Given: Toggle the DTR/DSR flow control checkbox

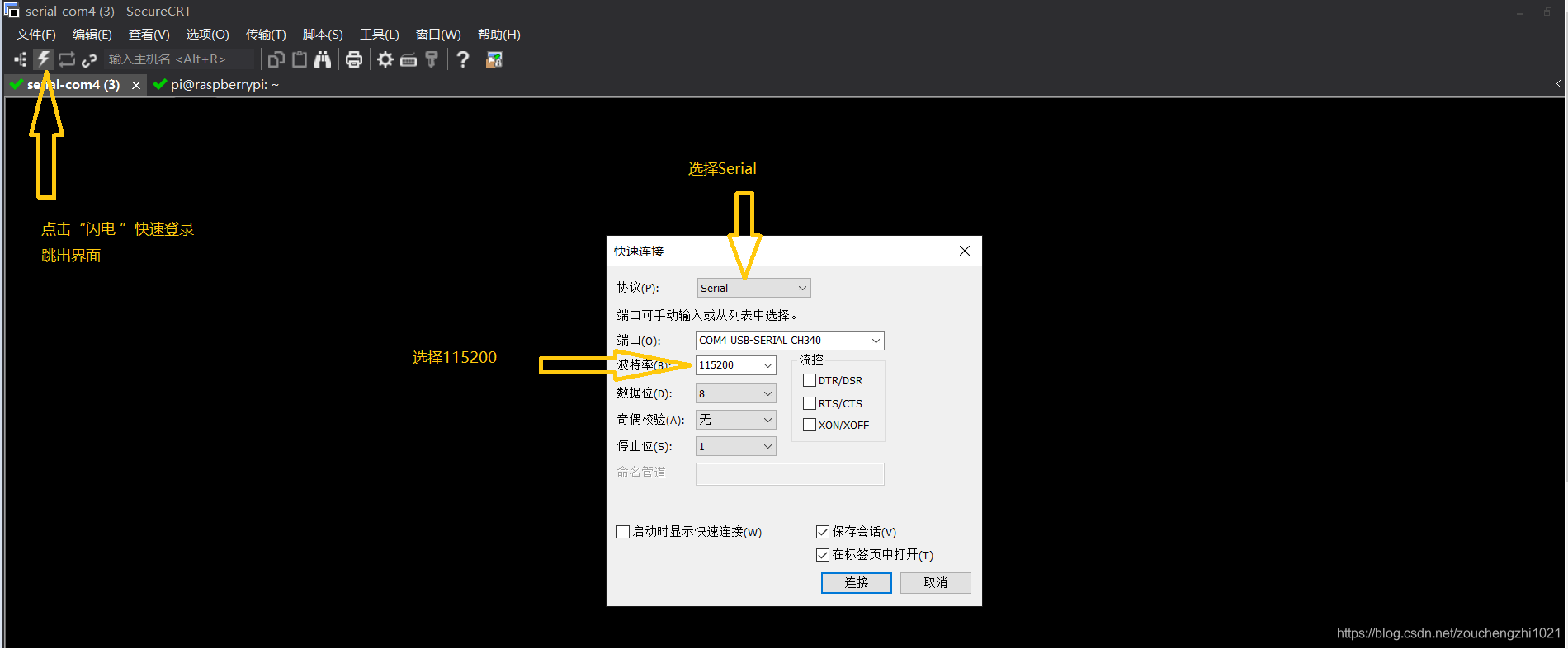Looking at the screenshot, I should (810, 380).
